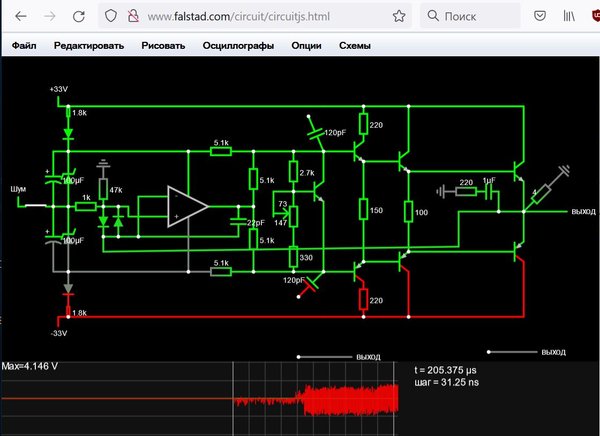The width and height of the screenshot is (600, 436).
Task: Select the op-amp triangle in circuit
Action: coord(188,207)
